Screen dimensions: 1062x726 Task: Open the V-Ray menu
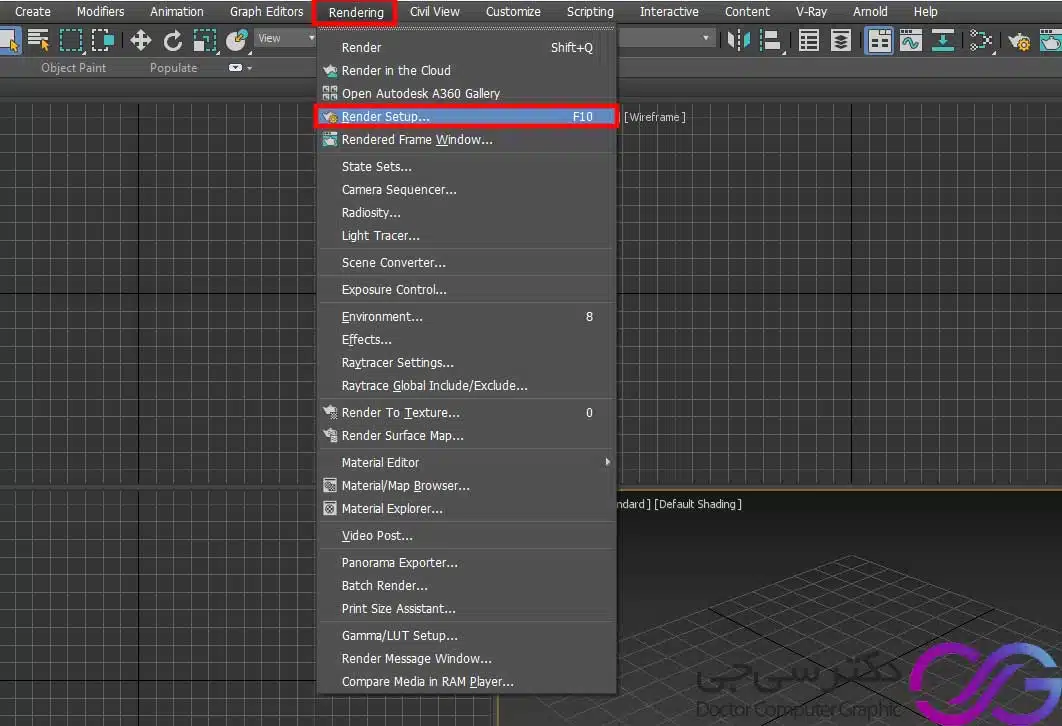pos(811,12)
